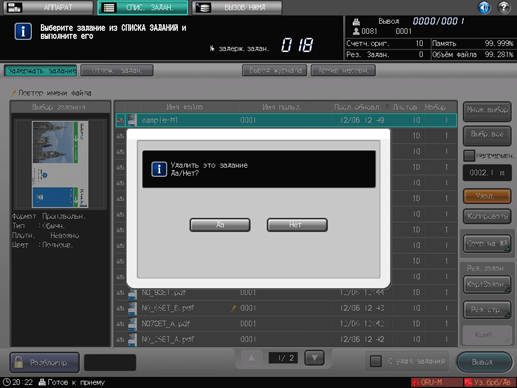Click the 0002.1 м length display
517x388 pixels.
[x=487, y=173]
